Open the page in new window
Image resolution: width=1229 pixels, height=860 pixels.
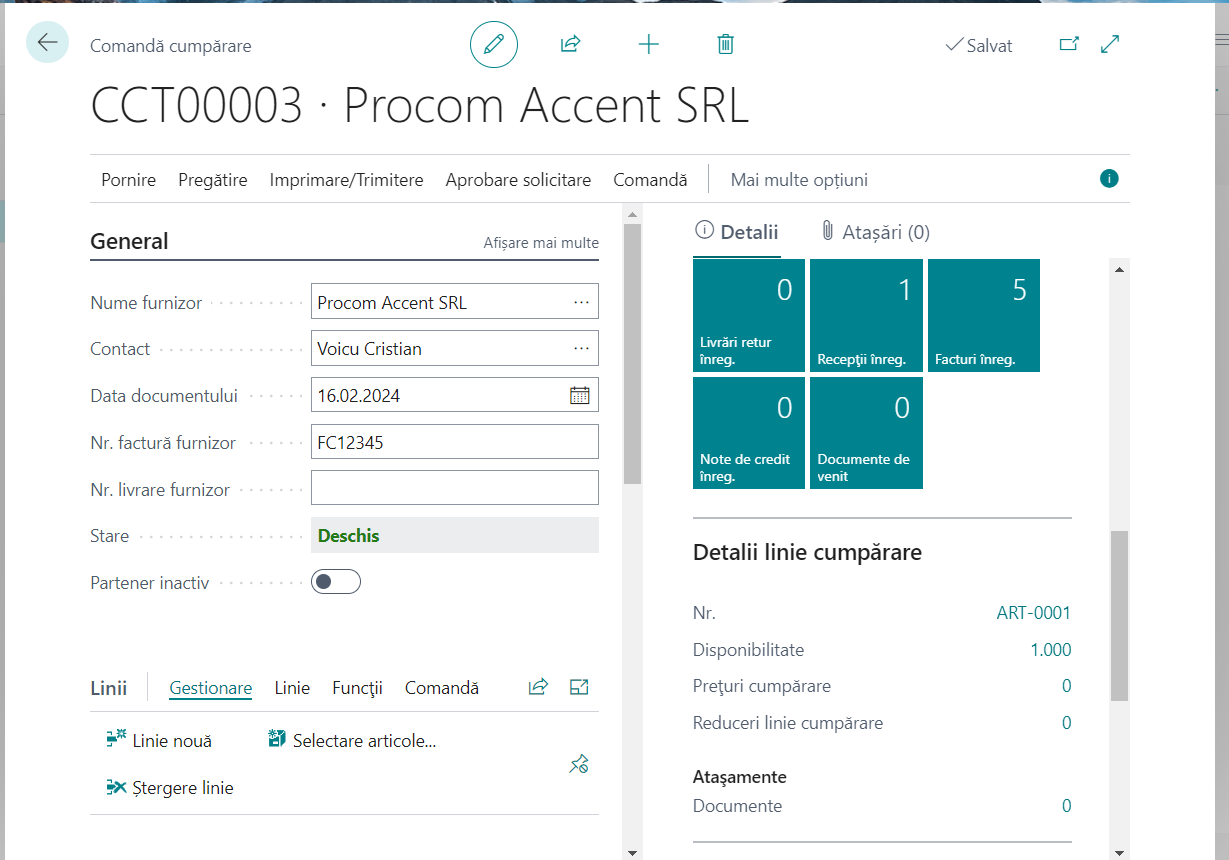click(1069, 44)
